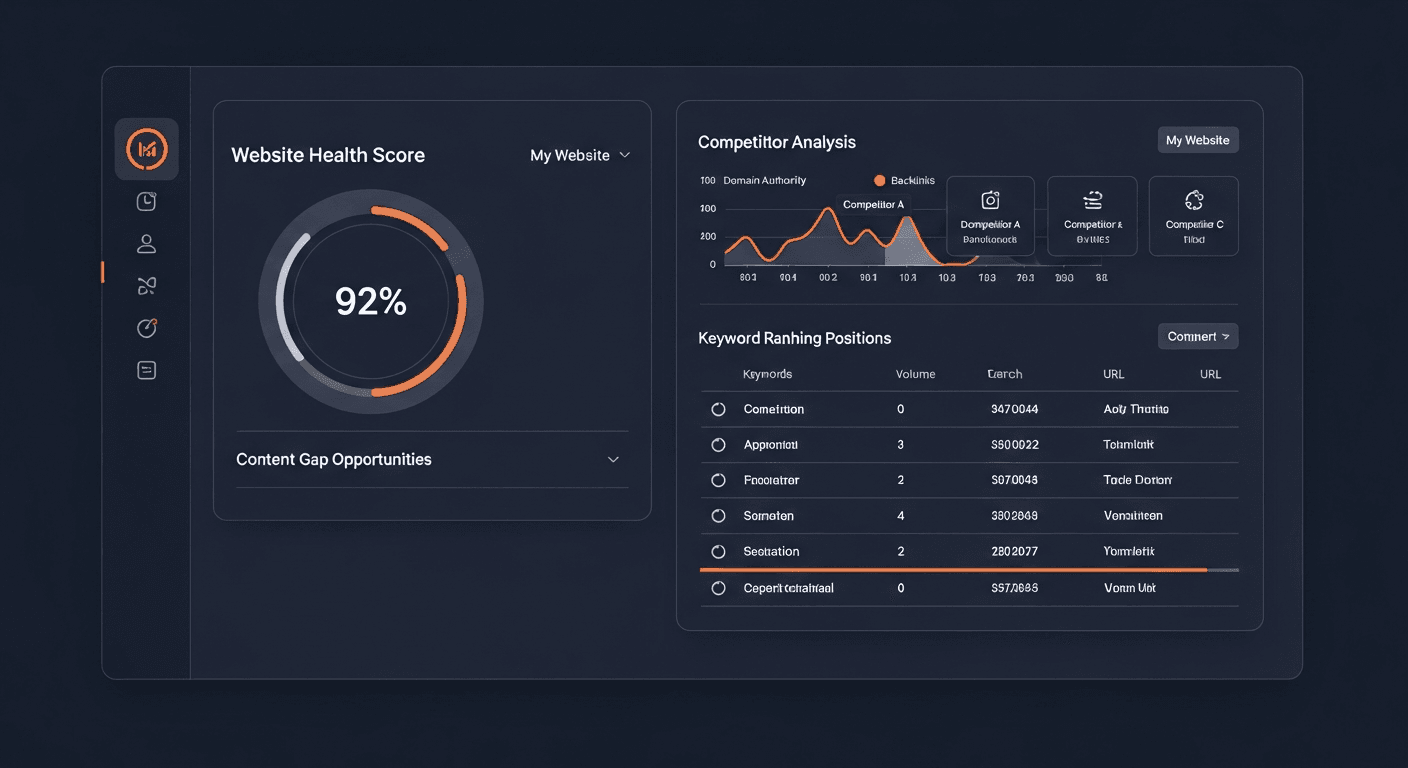Screen dimensions: 1408x768
Task: Click My Website button in Competitor Analysis
Action: pos(1197,140)
